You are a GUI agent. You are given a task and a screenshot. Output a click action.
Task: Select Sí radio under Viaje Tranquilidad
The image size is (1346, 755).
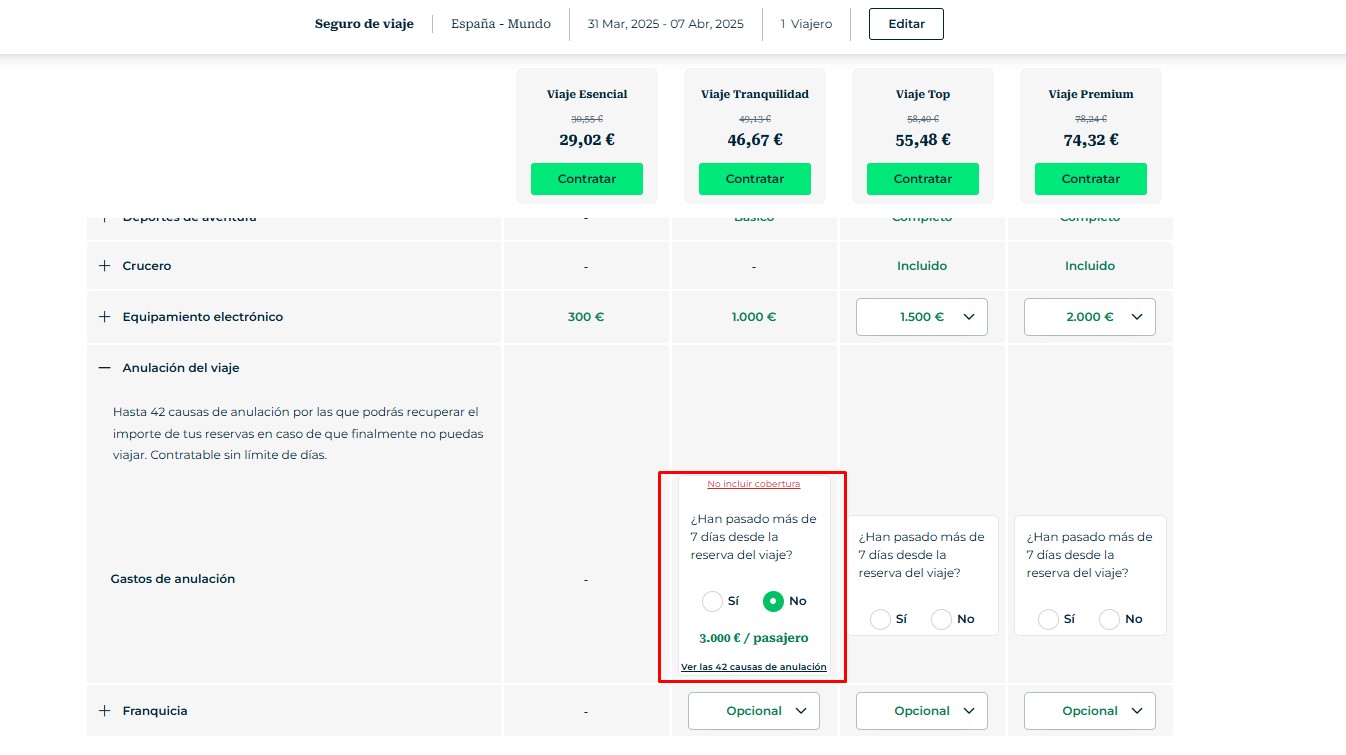[712, 601]
